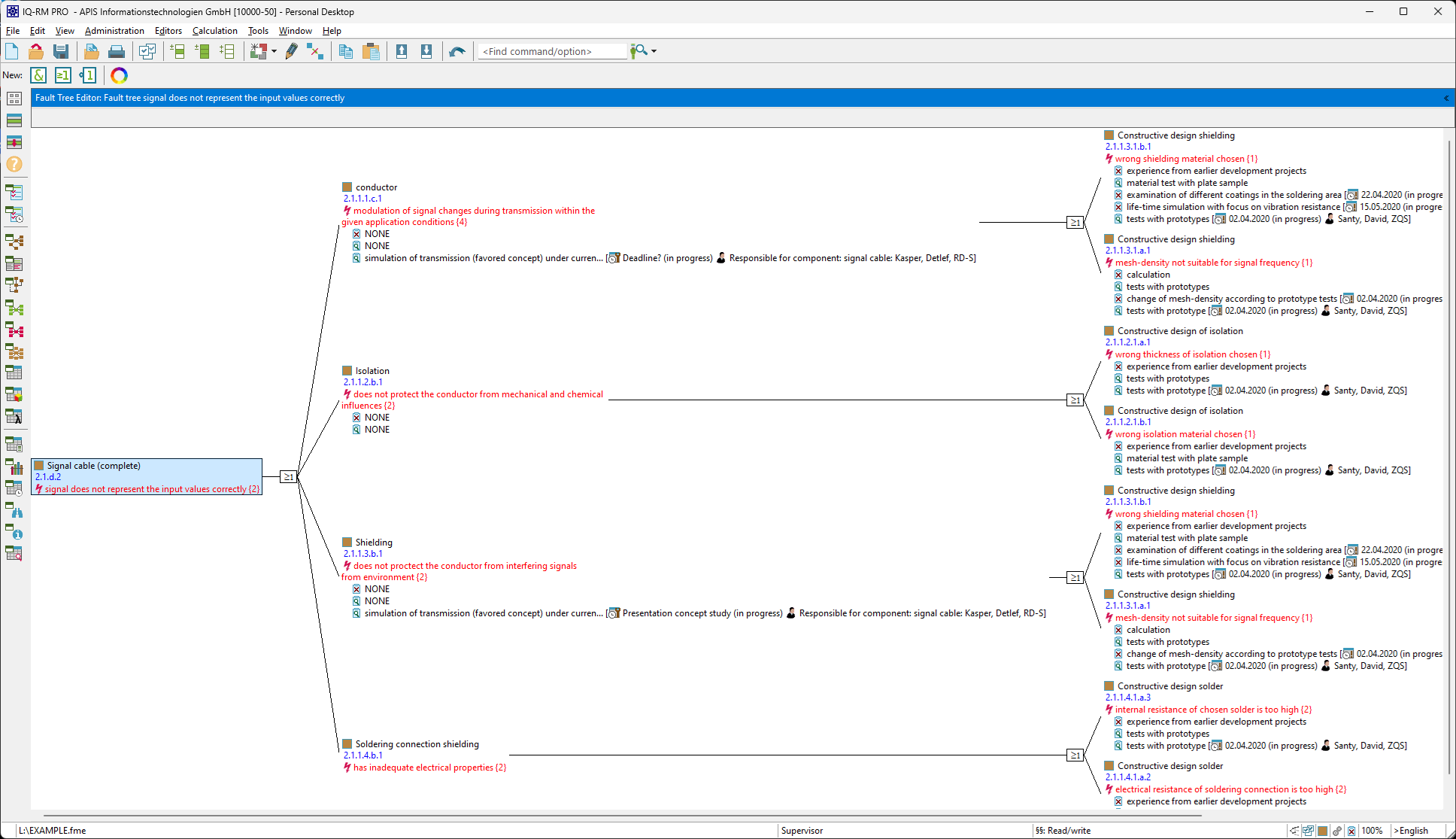This screenshot has width=1456, height=839.
Task: Open the Editors menu
Action: tap(168, 31)
